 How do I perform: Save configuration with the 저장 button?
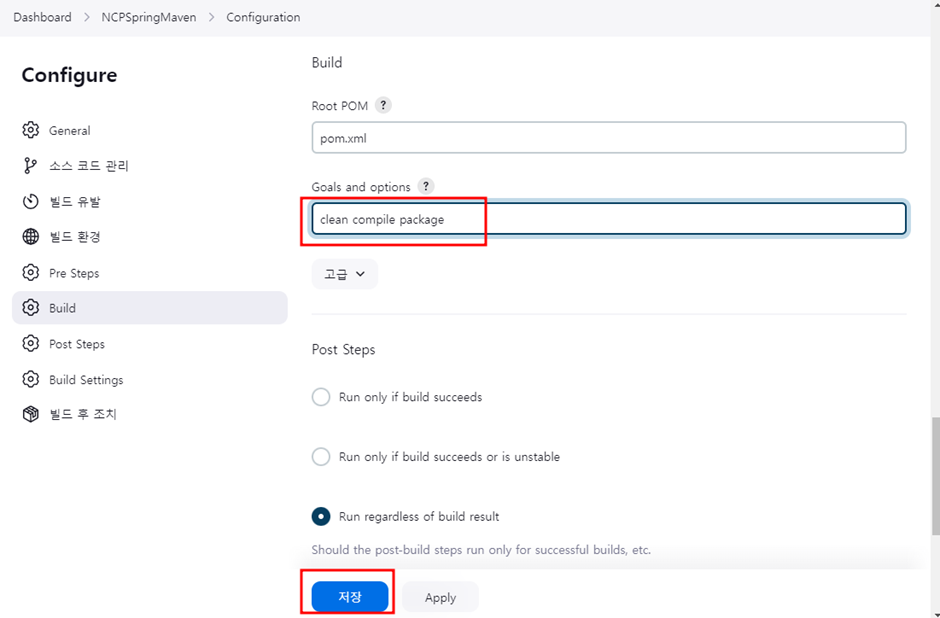(350, 597)
